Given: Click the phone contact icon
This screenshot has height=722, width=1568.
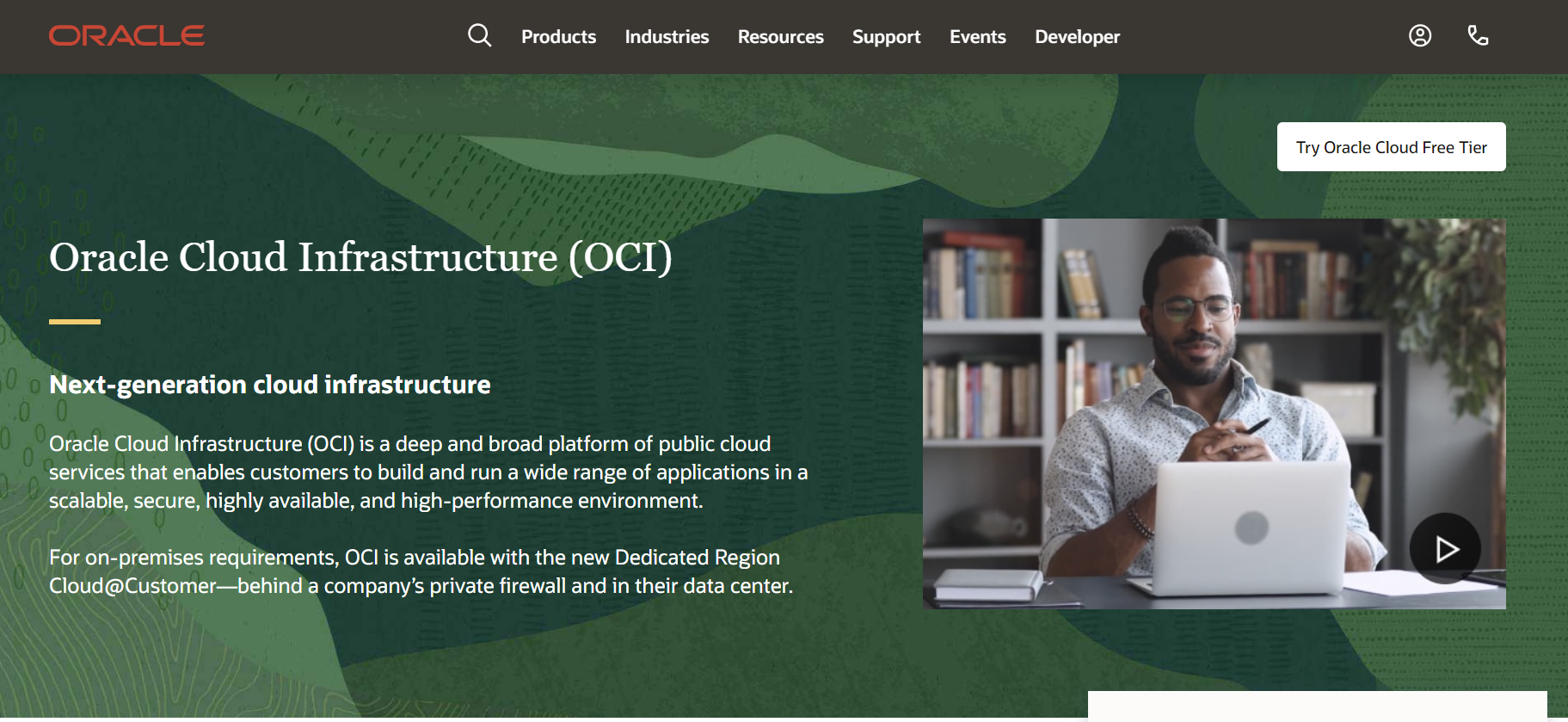Looking at the screenshot, I should pos(1478,35).
